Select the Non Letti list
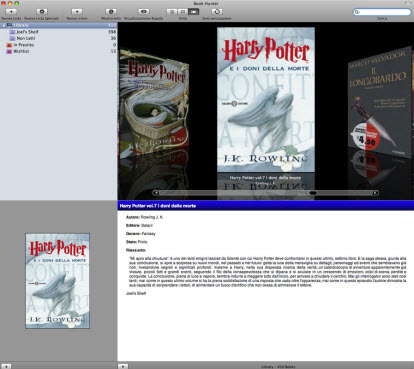The width and height of the screenshot is (414, 369). tap(59, 38)
